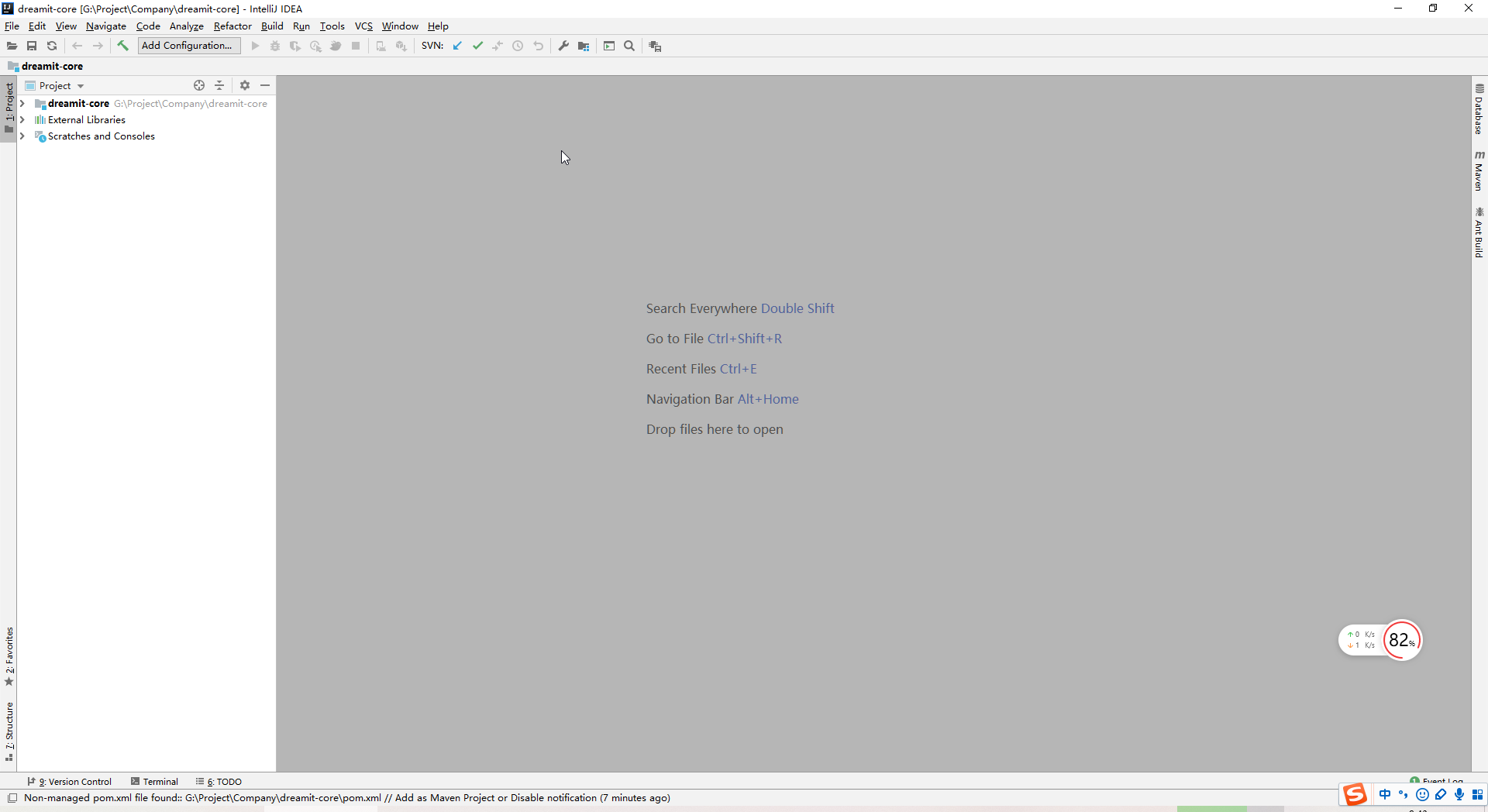Click the Search Everywhere magnifier icon
Viewport: 1488px width, 812px height.
629,46
